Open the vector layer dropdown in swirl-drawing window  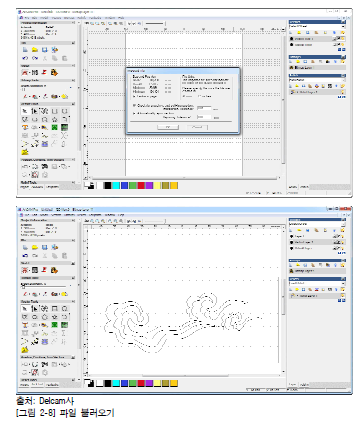click(344, 224)
